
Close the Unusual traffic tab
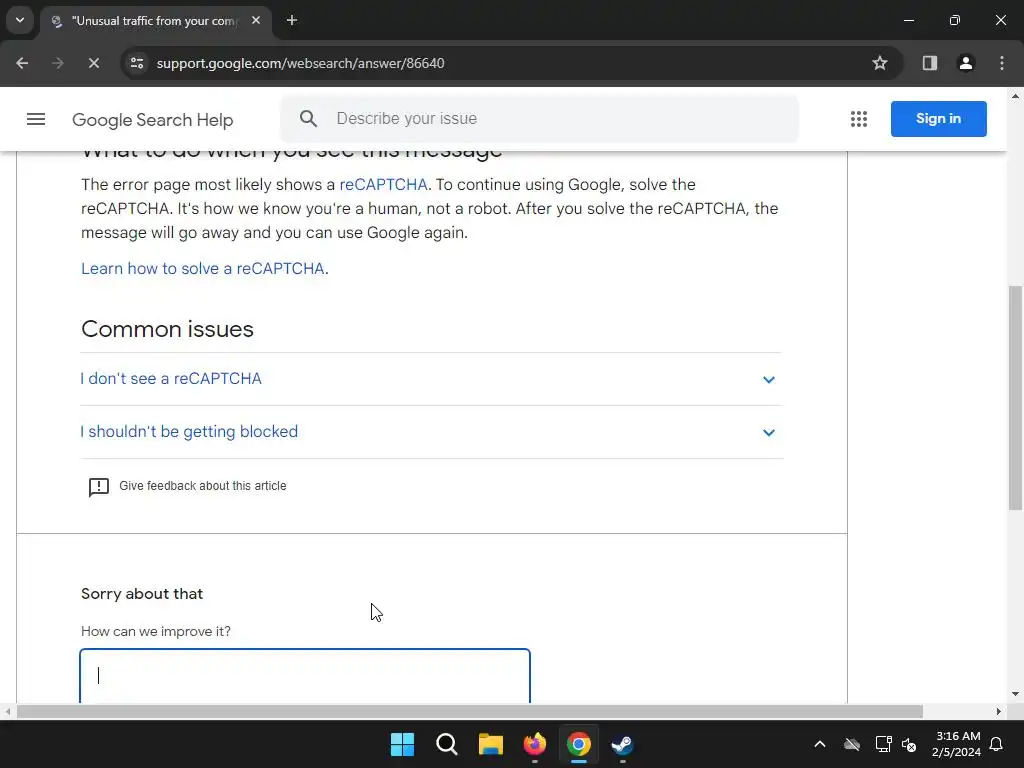click(x=256, y=20)
